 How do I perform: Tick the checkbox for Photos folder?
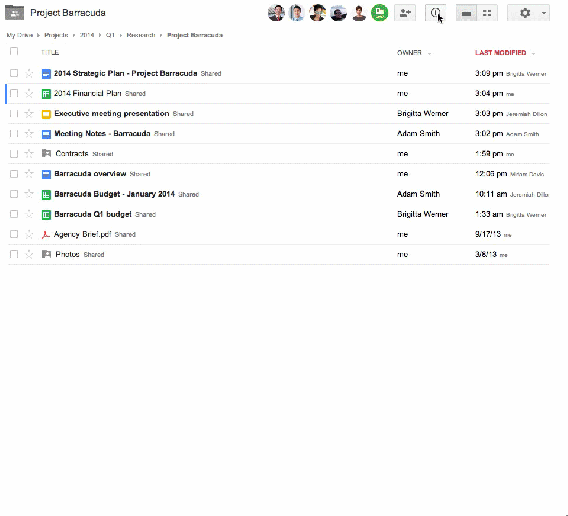14,254
